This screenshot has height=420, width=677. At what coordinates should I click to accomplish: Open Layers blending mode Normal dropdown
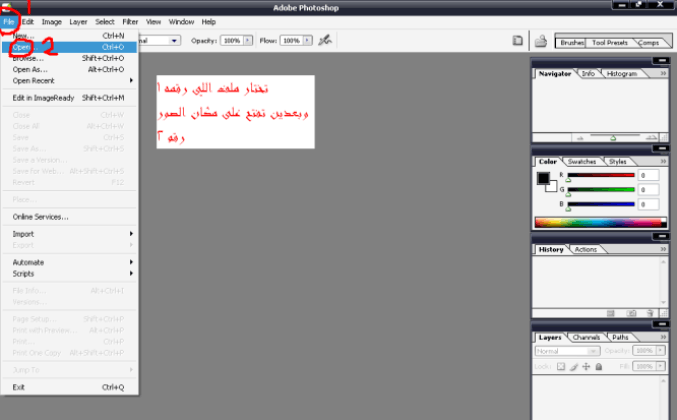coord(567,351)
